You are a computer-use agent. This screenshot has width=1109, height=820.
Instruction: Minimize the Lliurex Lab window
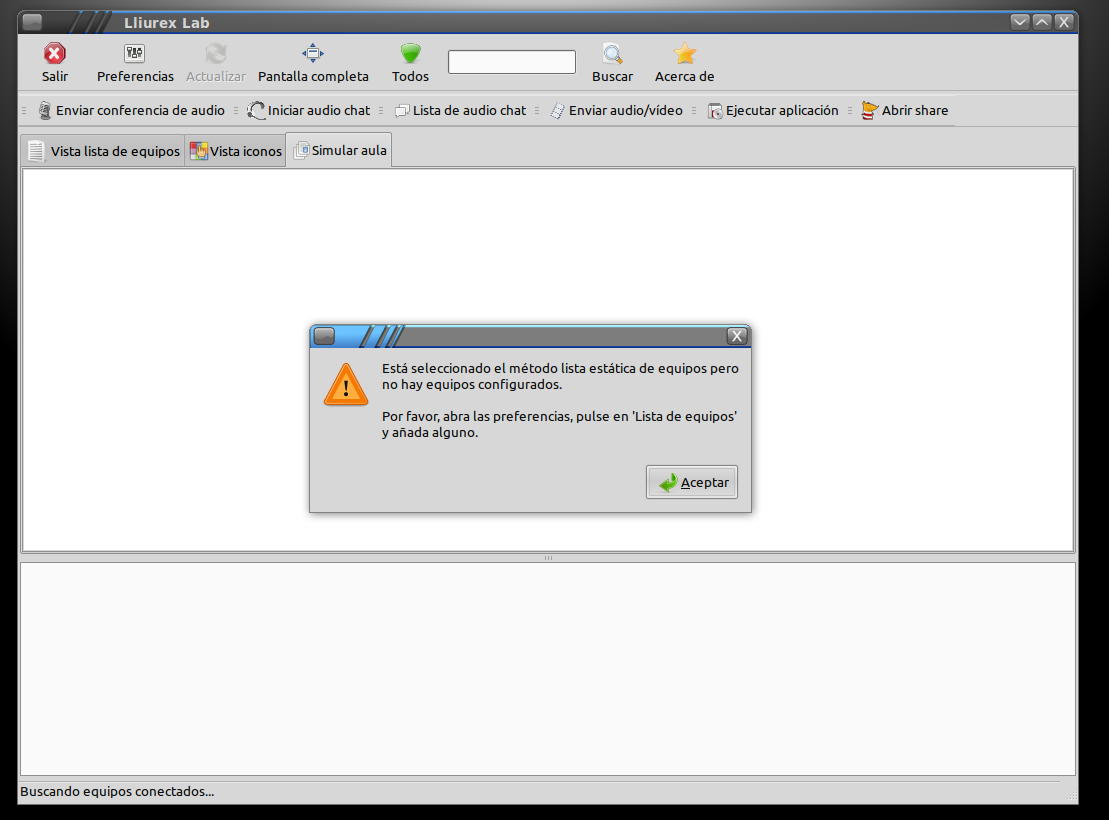point(1019,22)
